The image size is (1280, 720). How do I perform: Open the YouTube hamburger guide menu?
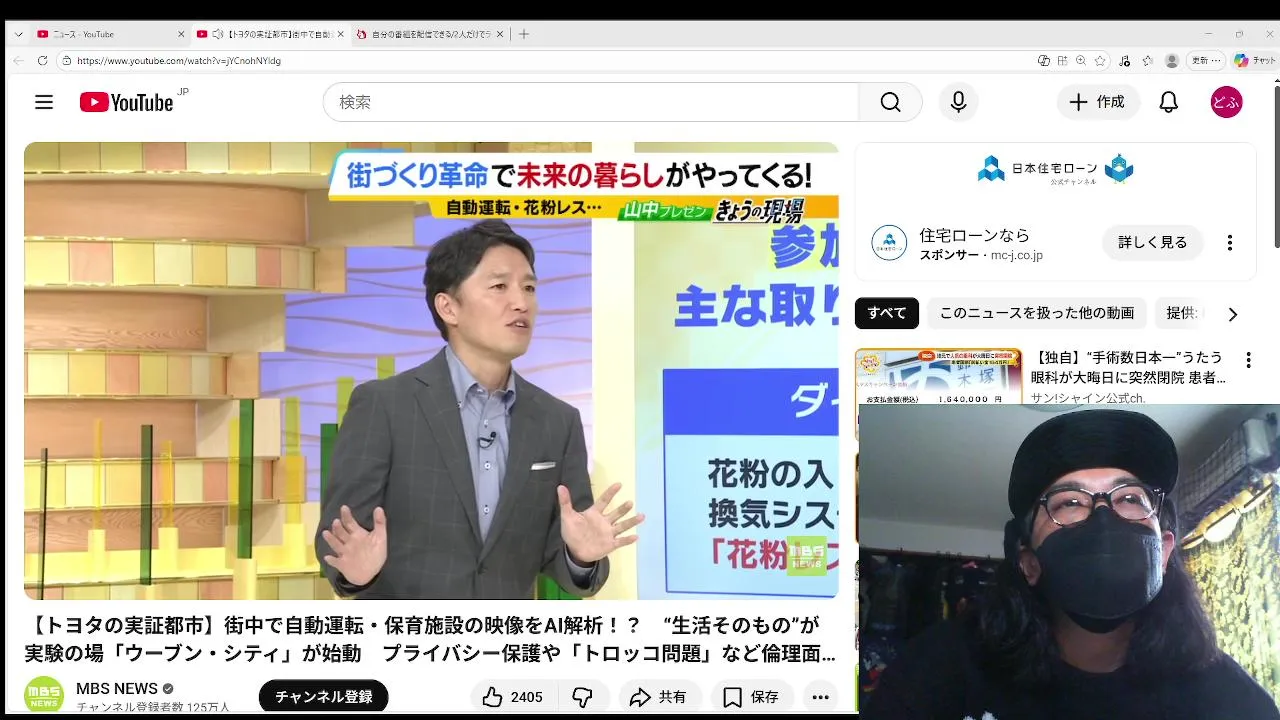(x=43, y=102)
